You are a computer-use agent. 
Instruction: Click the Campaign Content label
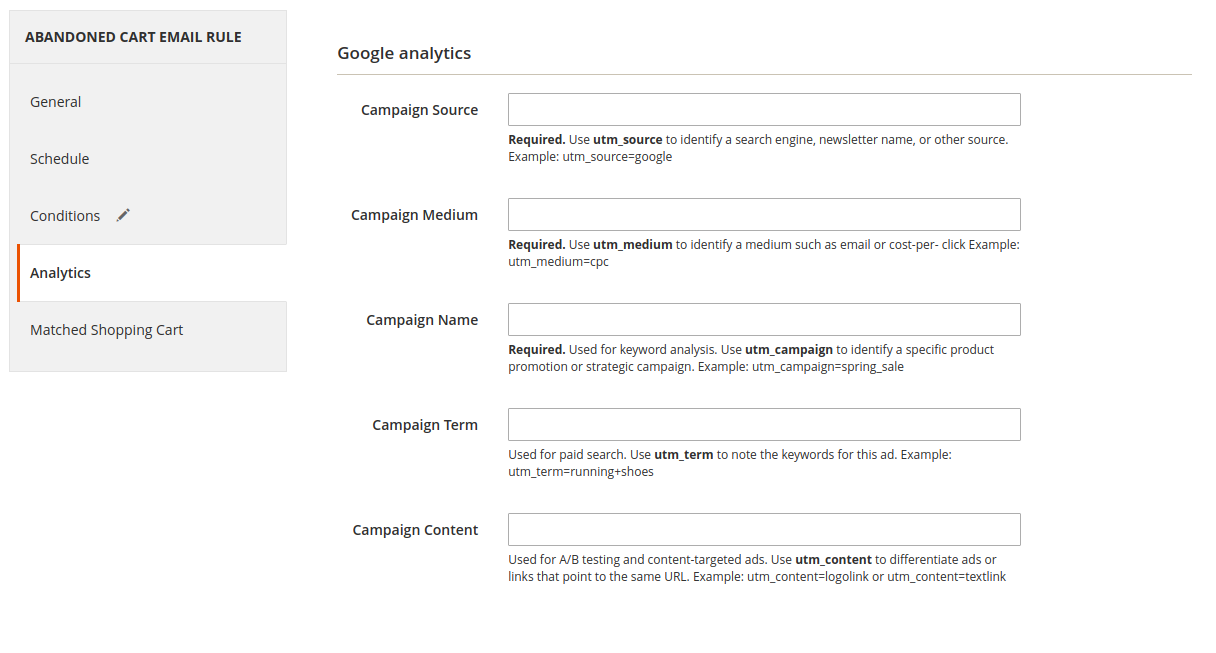coord(415,530)
